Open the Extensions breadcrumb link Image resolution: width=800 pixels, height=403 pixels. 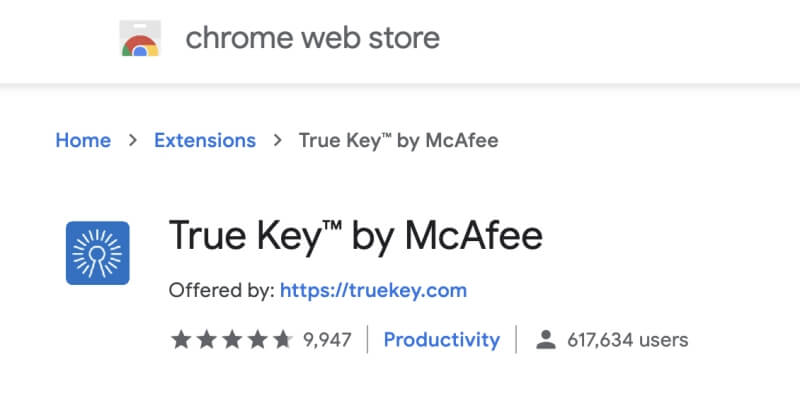[x=205, y=140]
